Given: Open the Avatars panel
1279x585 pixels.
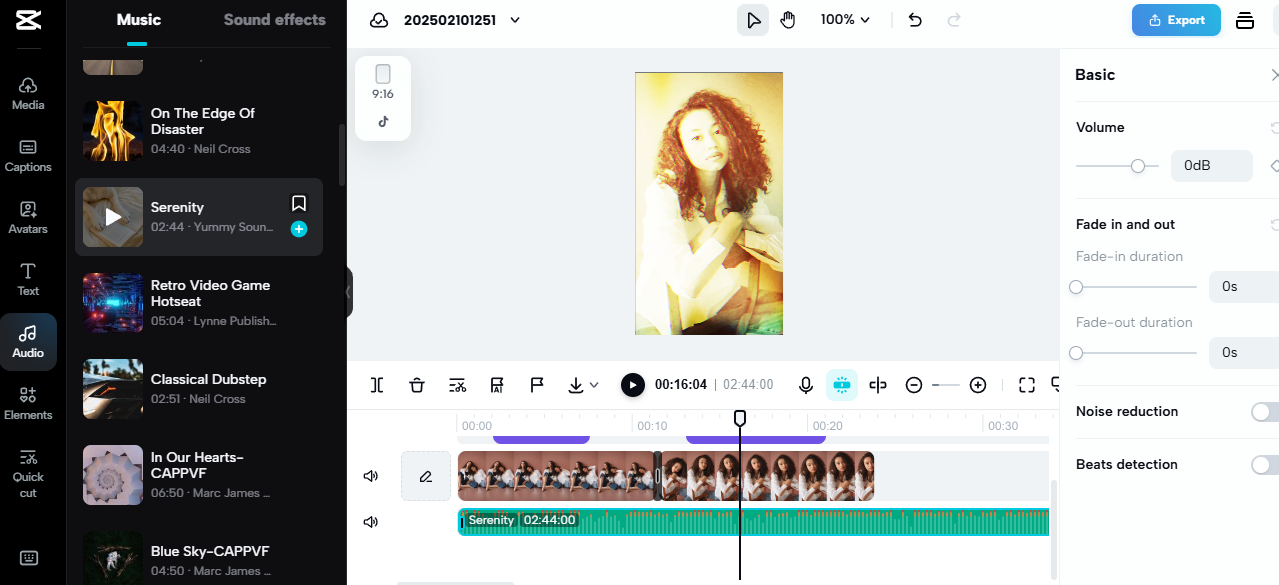Looking at the screenshot, I should (28, 217).
